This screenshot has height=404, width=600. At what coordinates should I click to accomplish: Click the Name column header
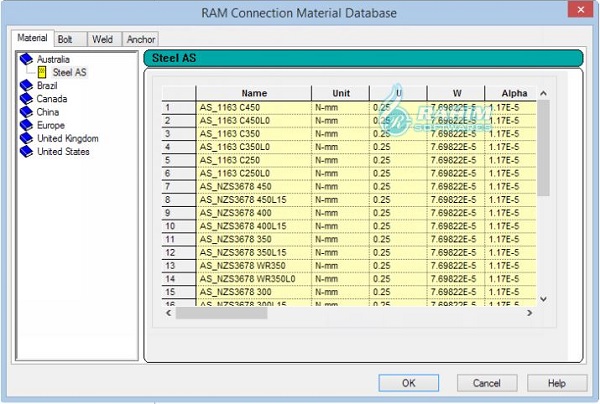point(254,93)
